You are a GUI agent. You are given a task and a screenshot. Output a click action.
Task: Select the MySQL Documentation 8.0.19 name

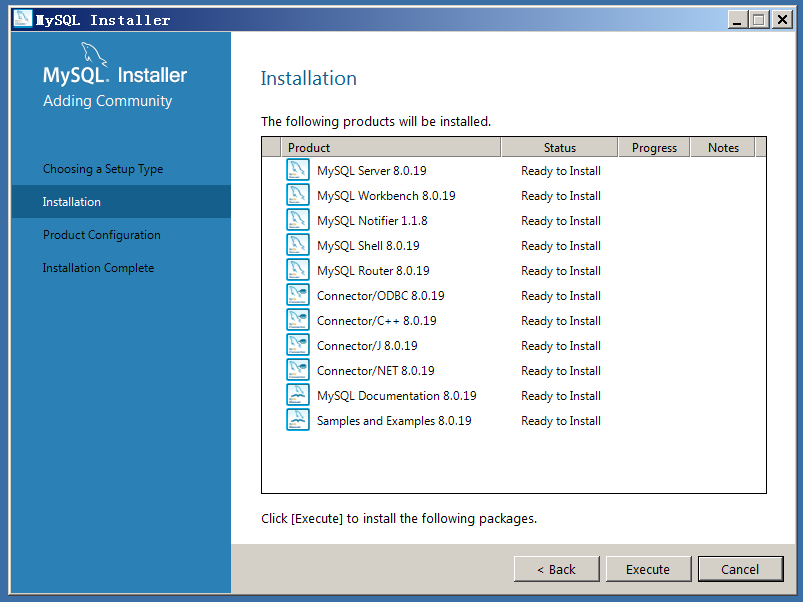pos(397,396)
